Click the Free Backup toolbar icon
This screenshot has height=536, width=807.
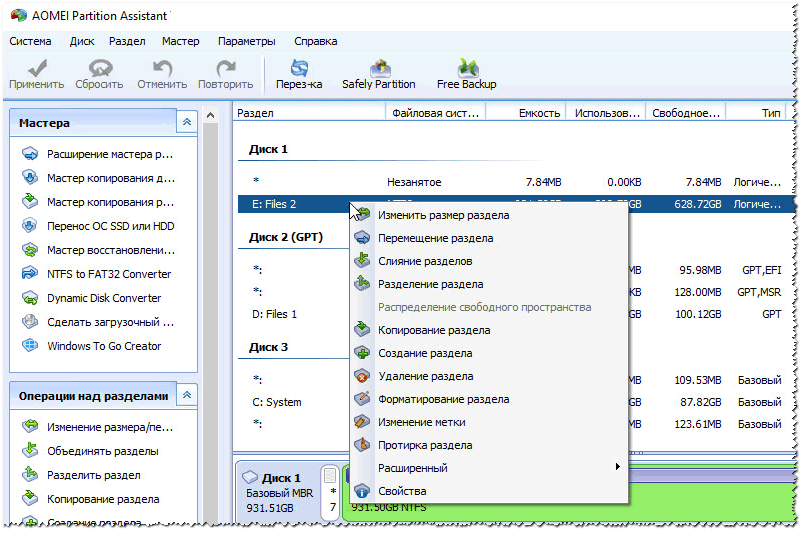[466, 68]
